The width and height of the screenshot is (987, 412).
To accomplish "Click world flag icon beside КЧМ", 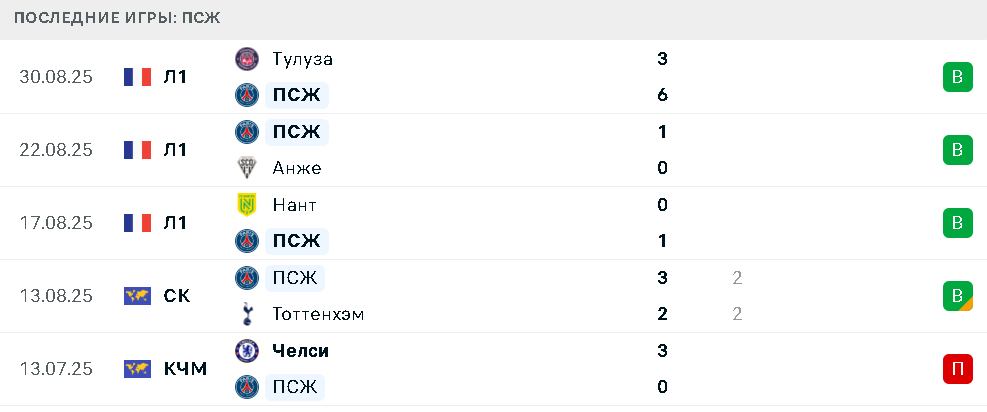I will 137,369.
